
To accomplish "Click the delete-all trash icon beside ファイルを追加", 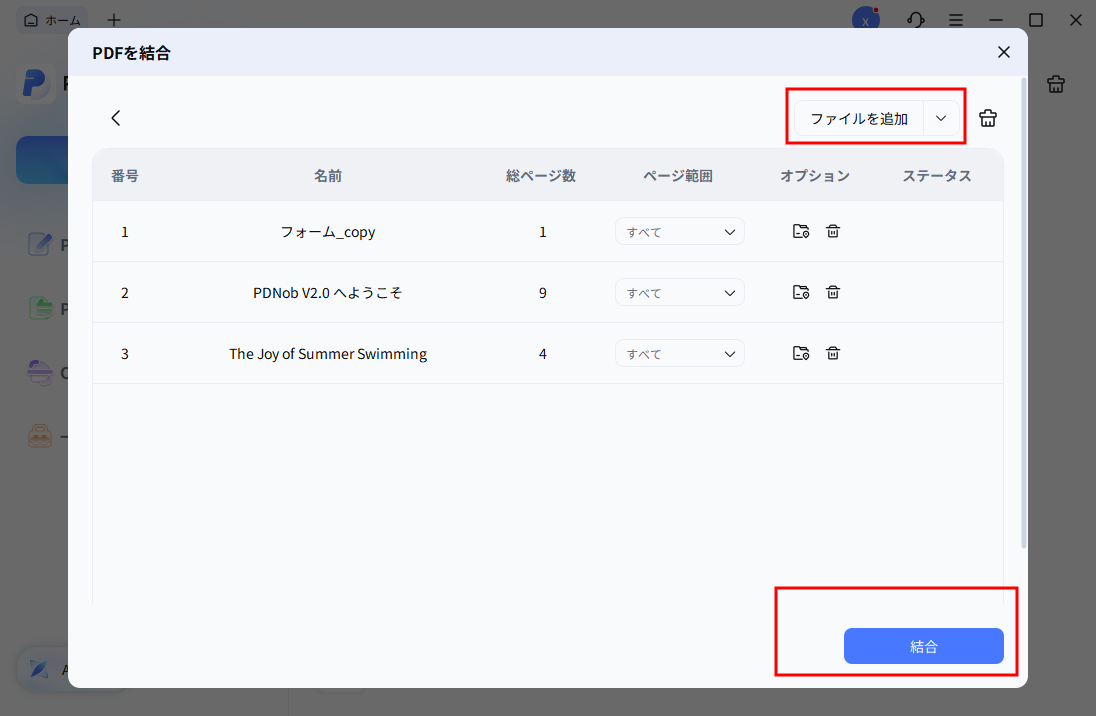I will (x=987, y=117).
